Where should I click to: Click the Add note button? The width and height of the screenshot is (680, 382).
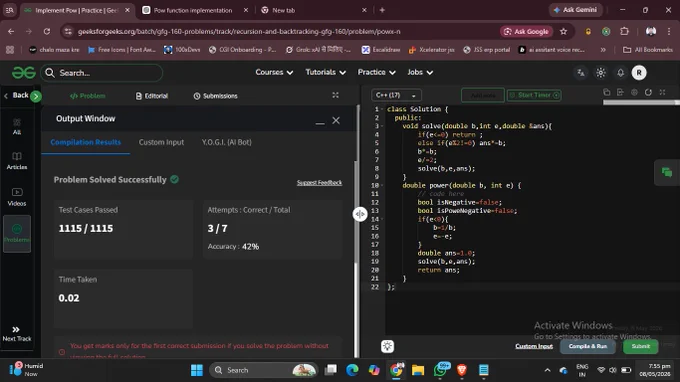(483, 95)
